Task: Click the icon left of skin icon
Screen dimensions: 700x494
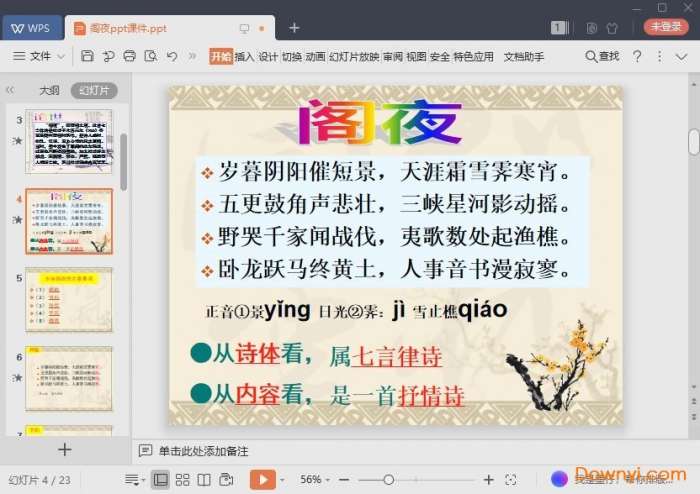Action: point(592,28)
